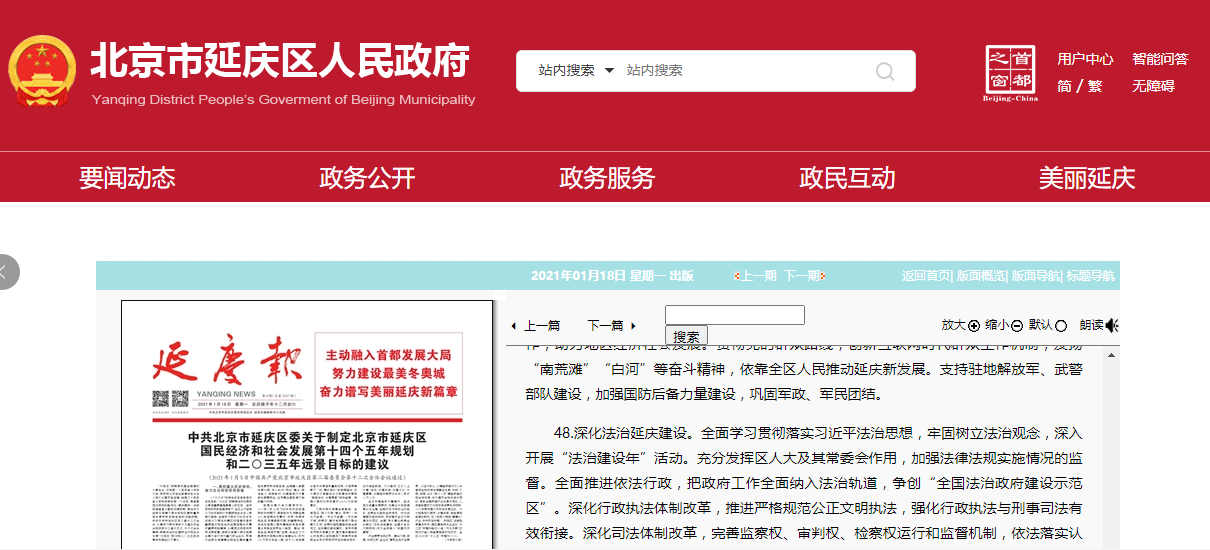Click the 搜索 button
The height and width of the screenshot is (550, 1210).
point(687,336)
